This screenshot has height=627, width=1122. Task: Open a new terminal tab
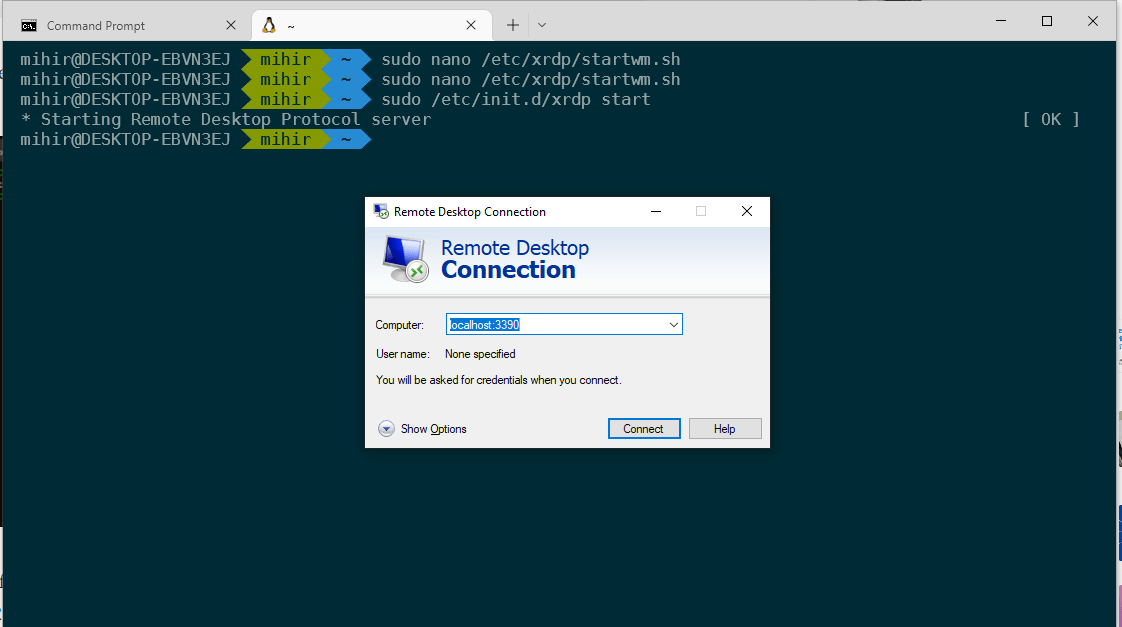tap(513, 25)
